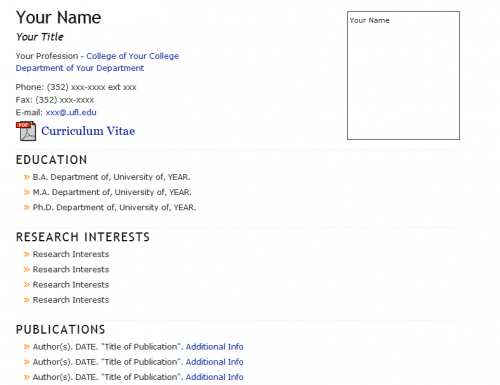Click the Your Profession text
500x385 pixels.
click(47, 56)
